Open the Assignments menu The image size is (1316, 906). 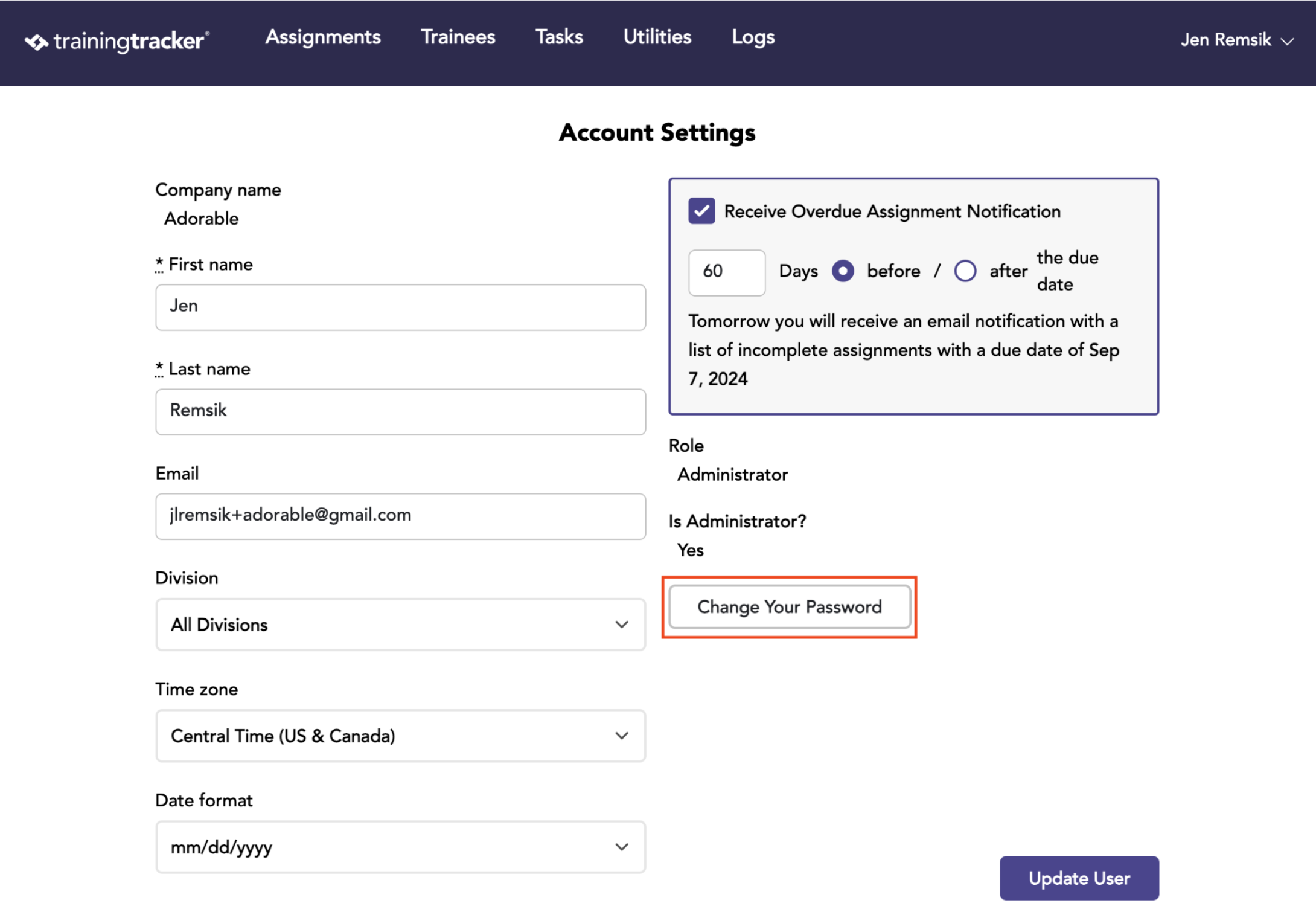pos(323,37)
